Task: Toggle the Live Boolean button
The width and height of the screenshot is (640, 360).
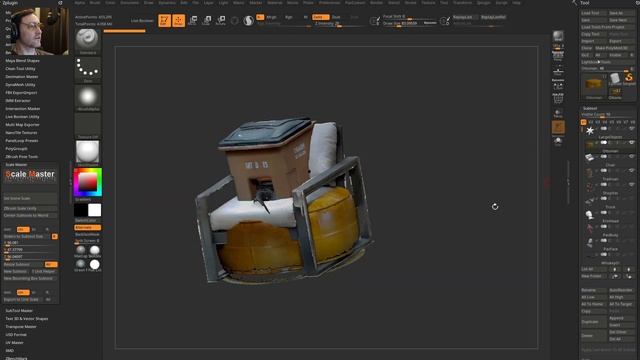Action: tap(142, 20)
